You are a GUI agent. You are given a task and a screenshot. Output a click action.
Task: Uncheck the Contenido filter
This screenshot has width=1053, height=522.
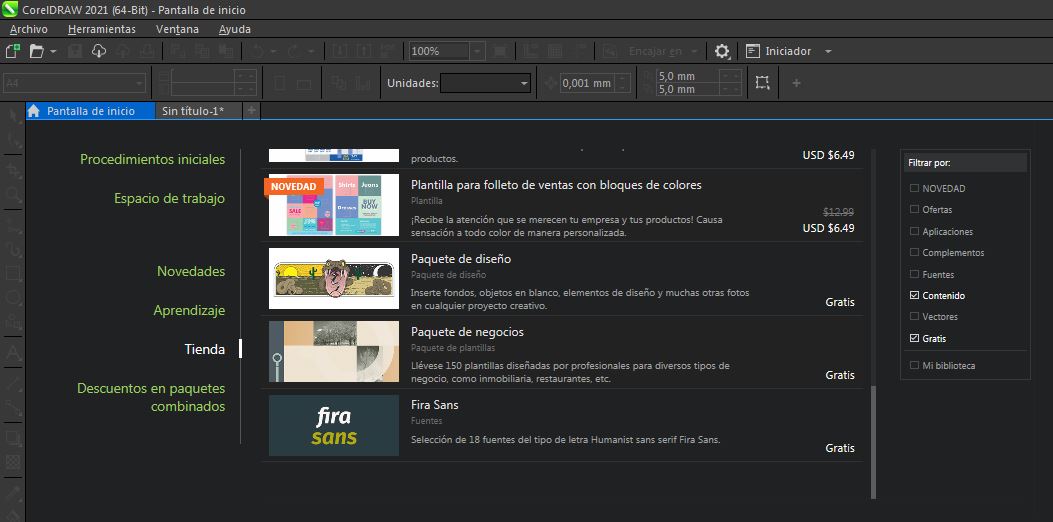tap(914, 295)
